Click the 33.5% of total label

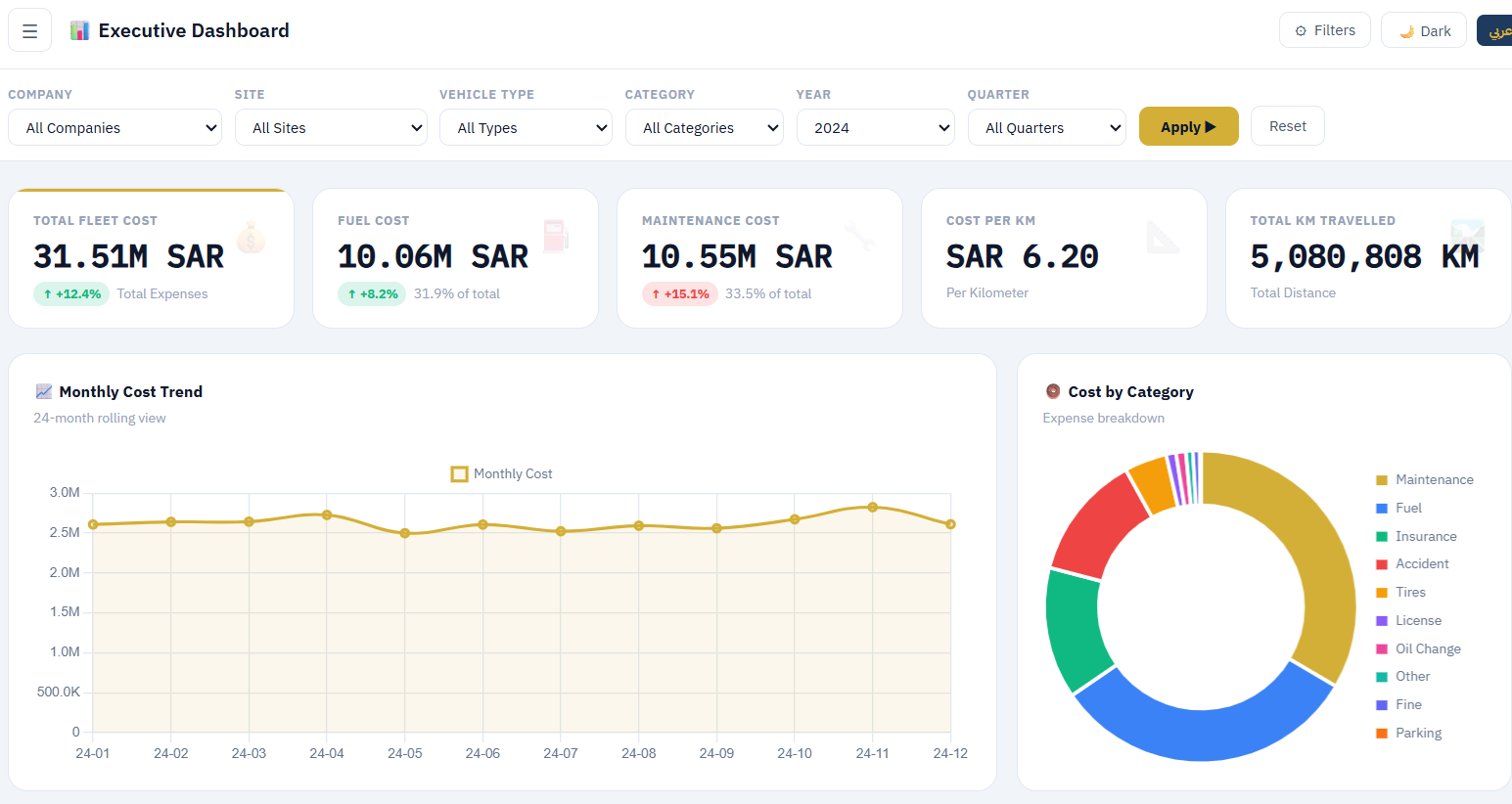click(x=768, y=293)
